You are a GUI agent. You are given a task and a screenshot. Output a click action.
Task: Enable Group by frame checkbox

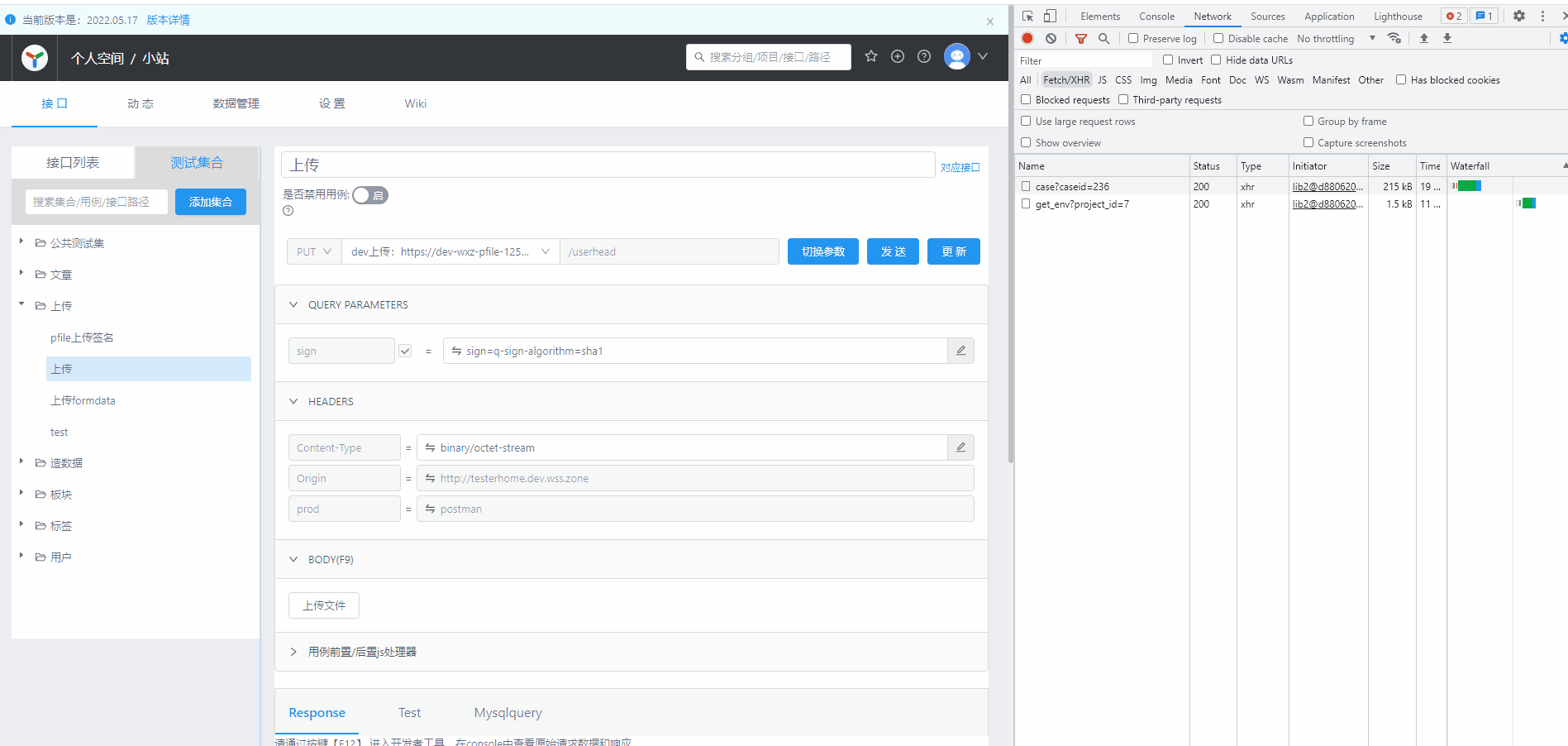(x=1308, y=121)
